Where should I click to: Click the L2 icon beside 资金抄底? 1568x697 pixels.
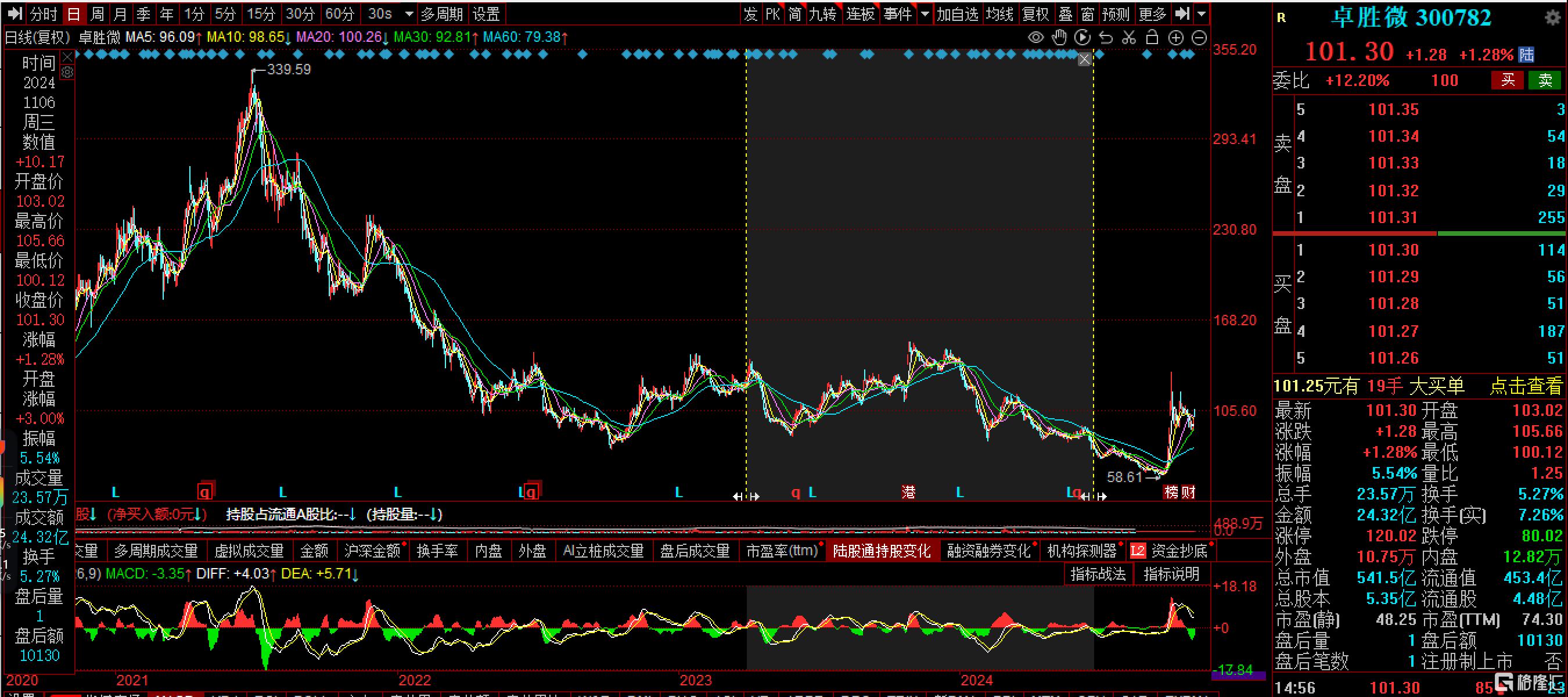[1137, 551]
